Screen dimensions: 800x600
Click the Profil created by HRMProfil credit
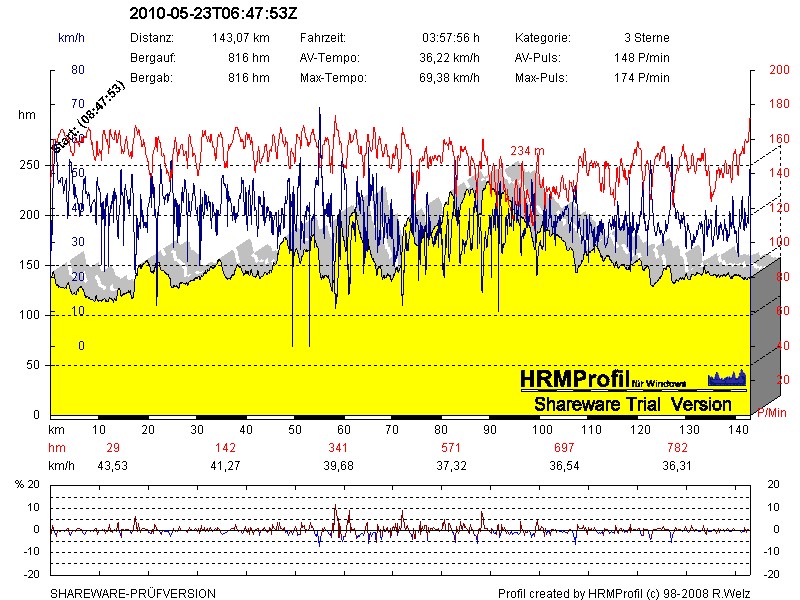click(x=624, y=593)
